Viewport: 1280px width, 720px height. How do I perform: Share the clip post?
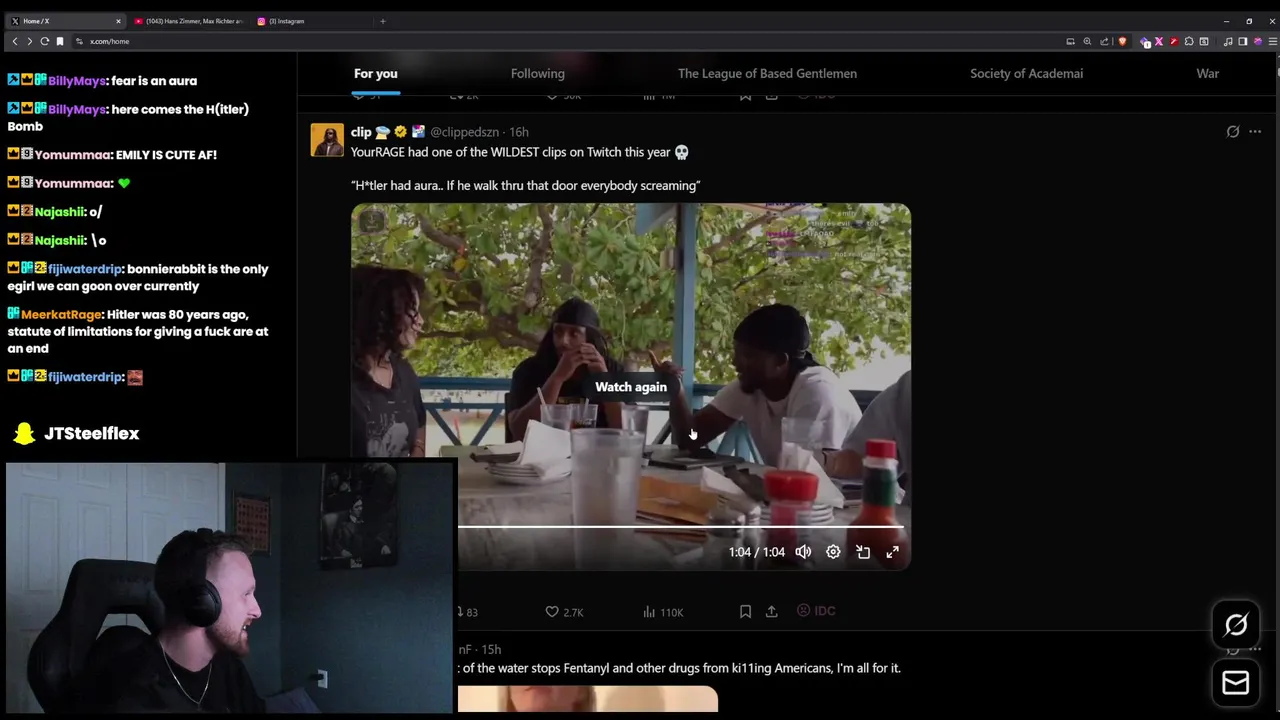pos(771,611)
